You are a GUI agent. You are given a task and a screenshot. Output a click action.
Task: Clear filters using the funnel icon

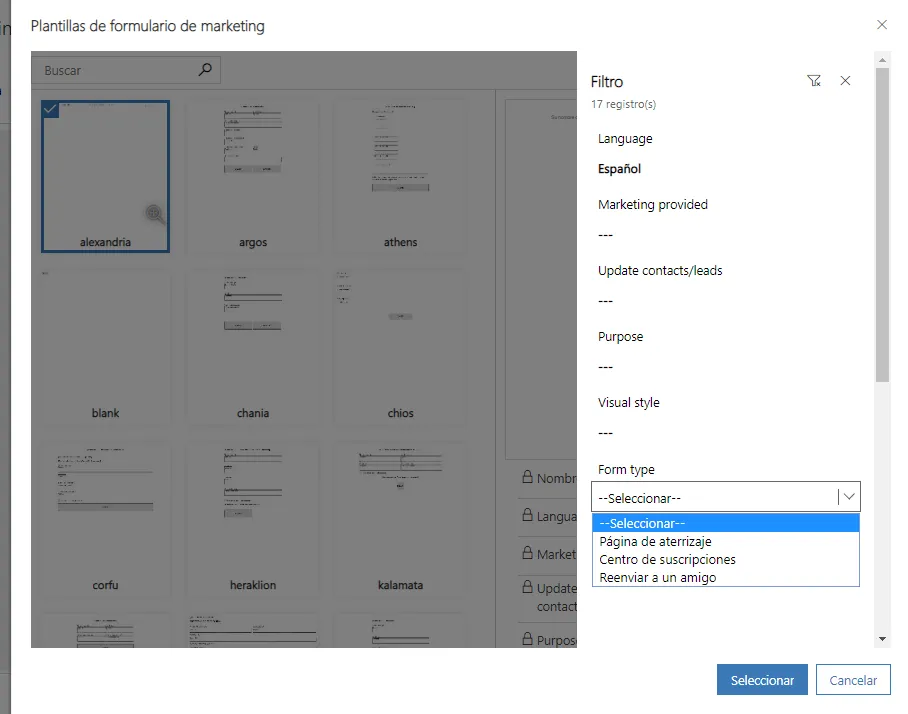[814, 80]
